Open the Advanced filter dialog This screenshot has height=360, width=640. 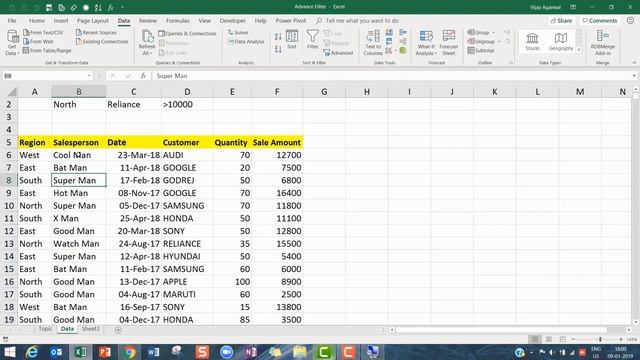[338, 53]
